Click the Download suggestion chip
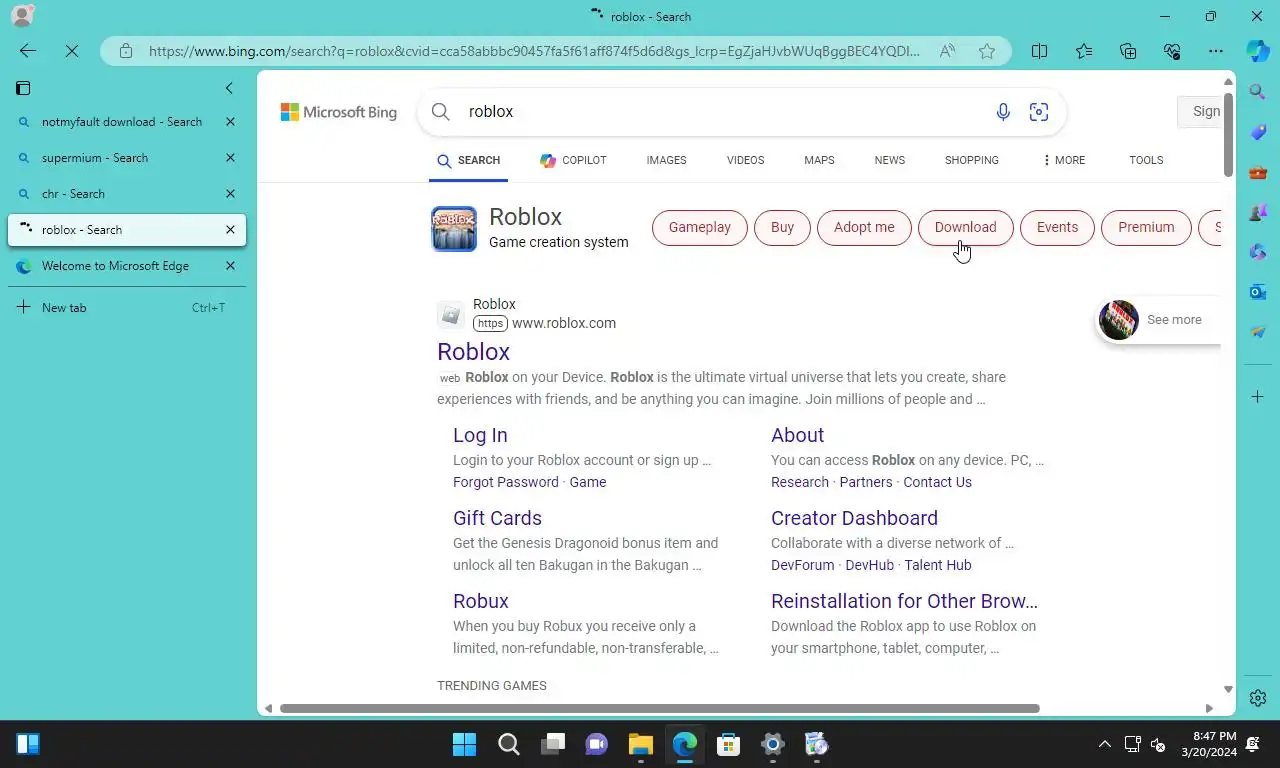This screenshot has width=1280, height=768. (965, 227)
